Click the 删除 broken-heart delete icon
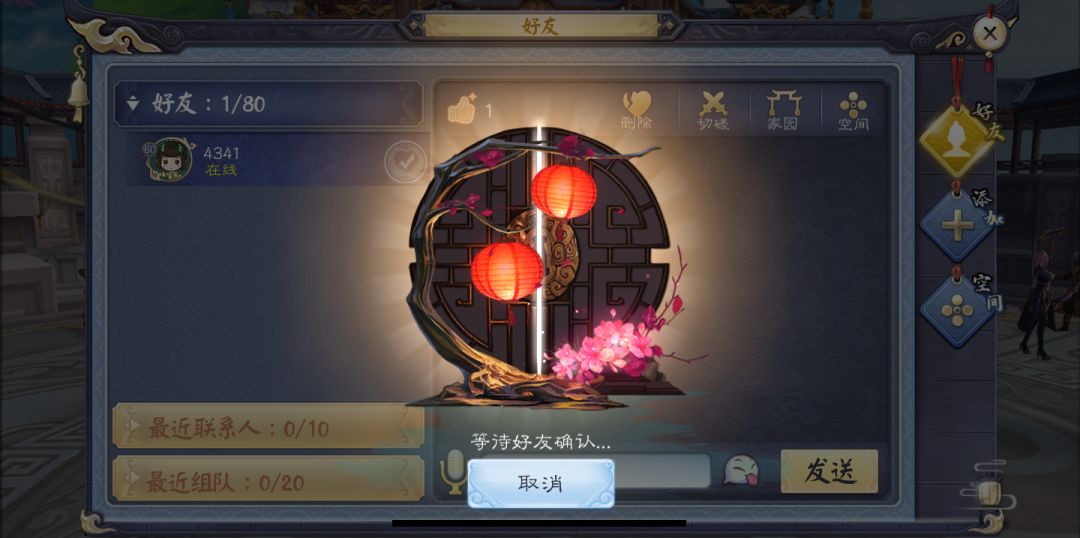 (x=636, y=110)
